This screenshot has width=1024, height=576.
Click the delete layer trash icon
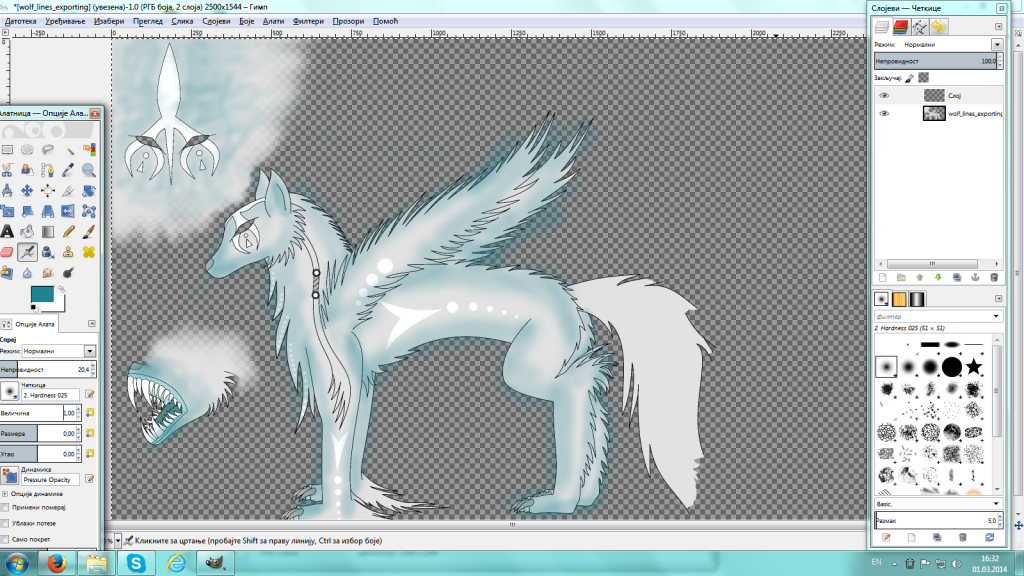(994, 277)
